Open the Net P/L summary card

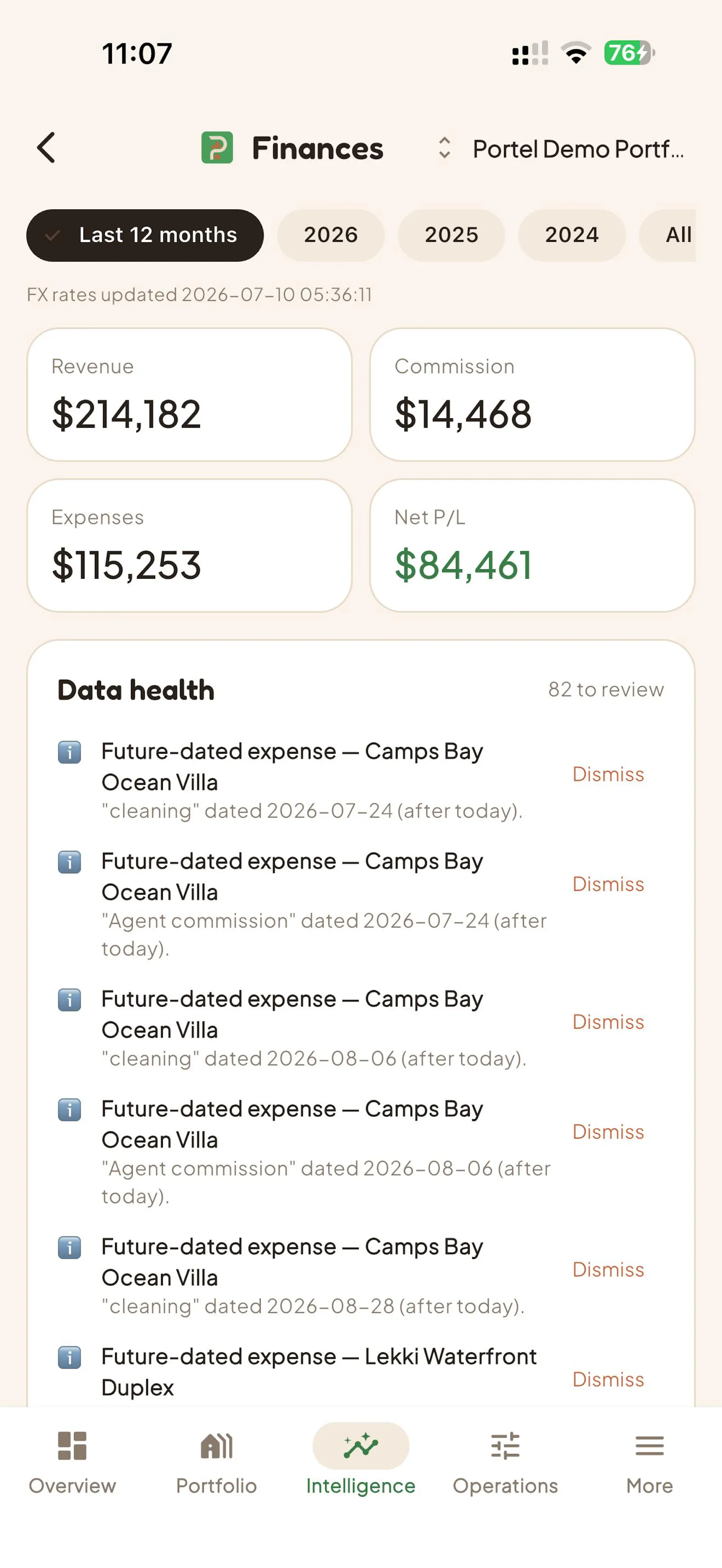(532, 545)
